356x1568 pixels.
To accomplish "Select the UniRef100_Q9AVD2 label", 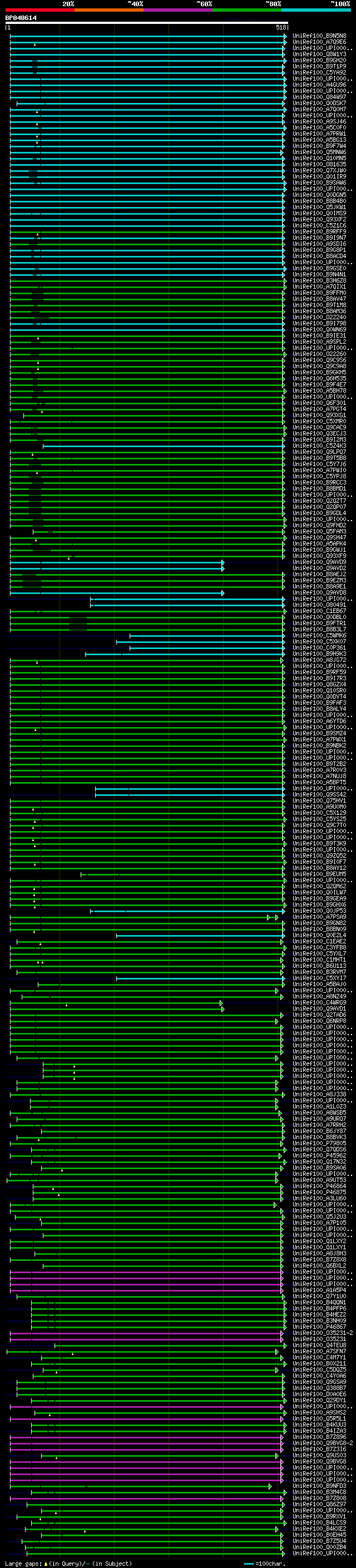I will coord(319,568).
